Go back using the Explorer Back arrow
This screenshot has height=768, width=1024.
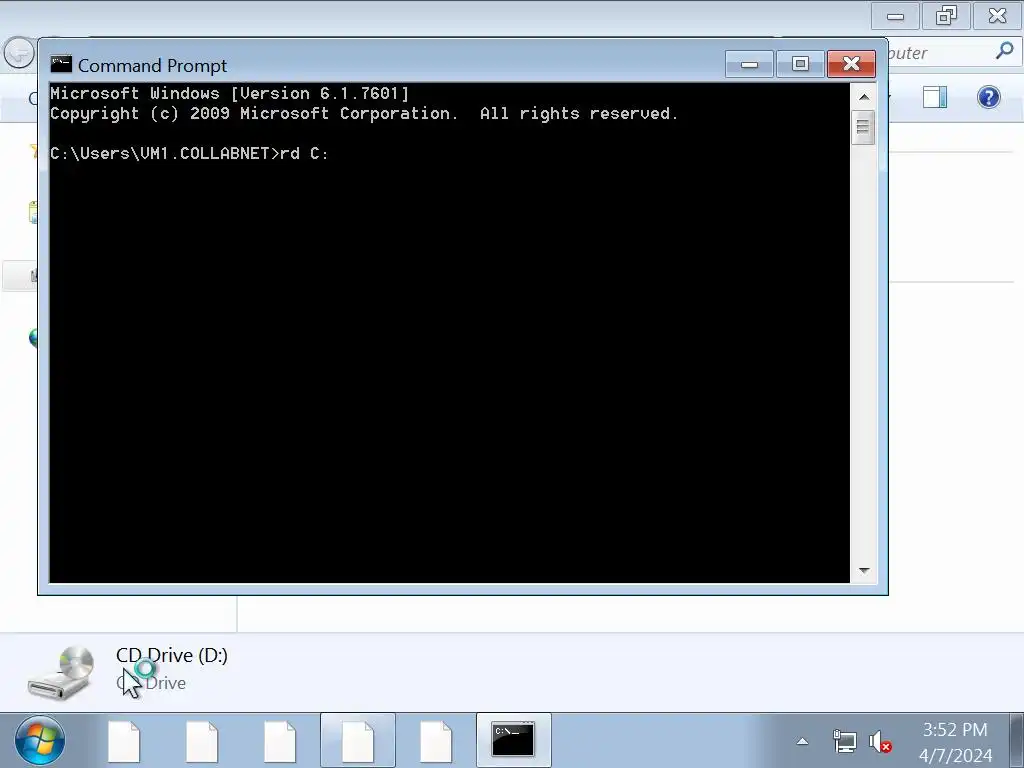coord(18,52)
